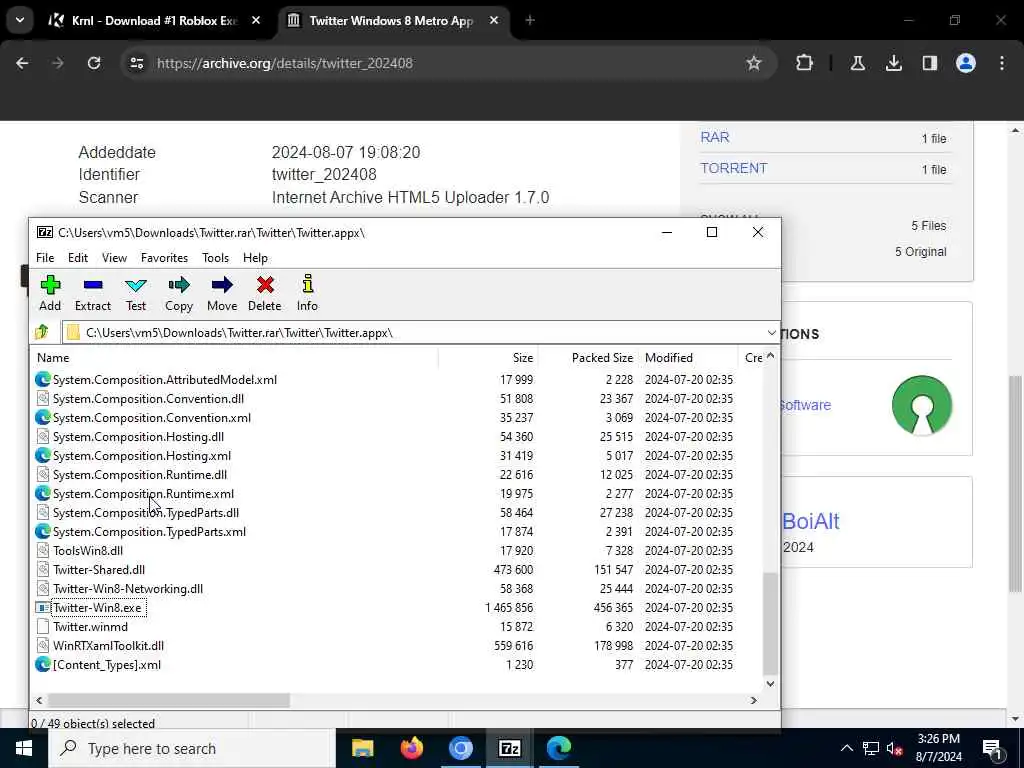1024x768 pixels.
Task: Open the browser extensions puzzle icon
Action: [x=805, y=63]
